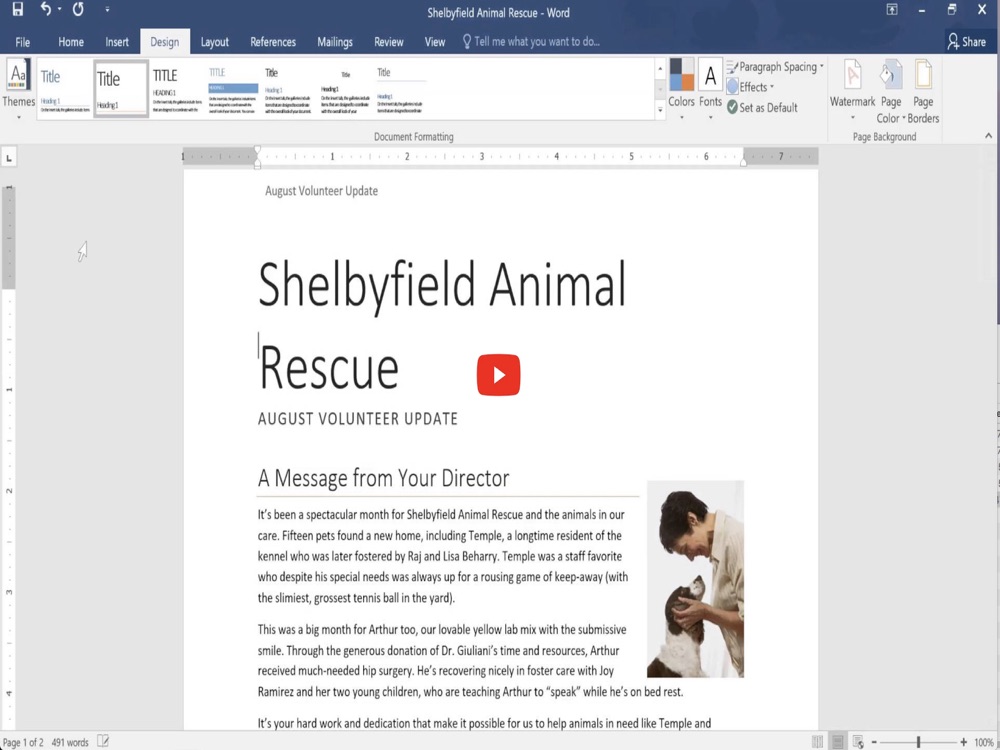Apply the centered Title style set
1000x750 pixels.
[x=345, y=88]
